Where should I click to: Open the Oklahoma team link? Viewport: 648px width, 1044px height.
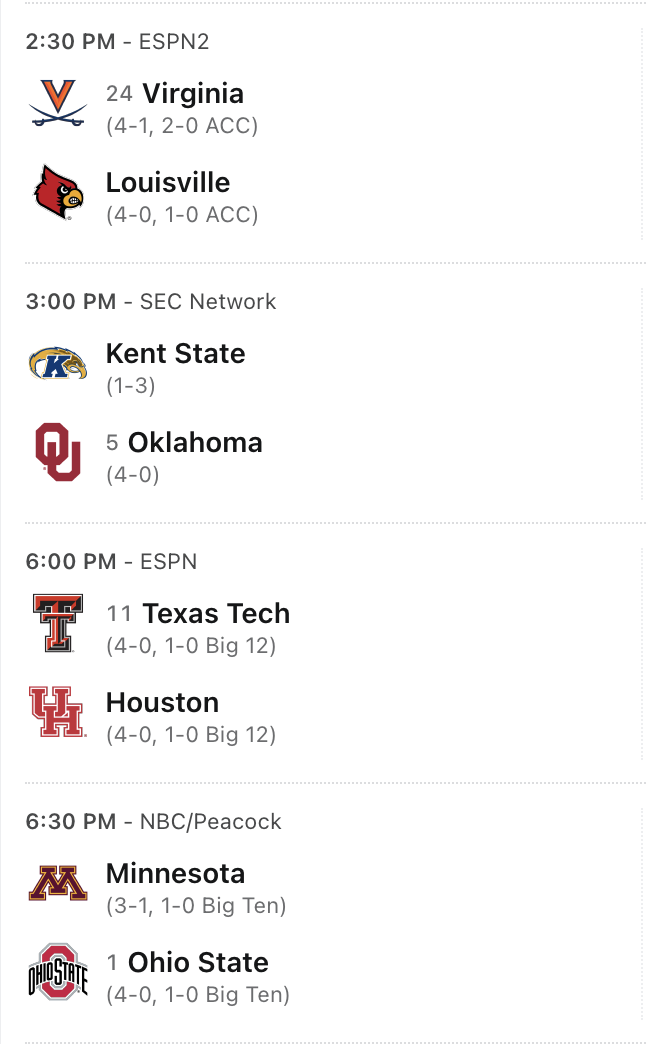(195, 443)
